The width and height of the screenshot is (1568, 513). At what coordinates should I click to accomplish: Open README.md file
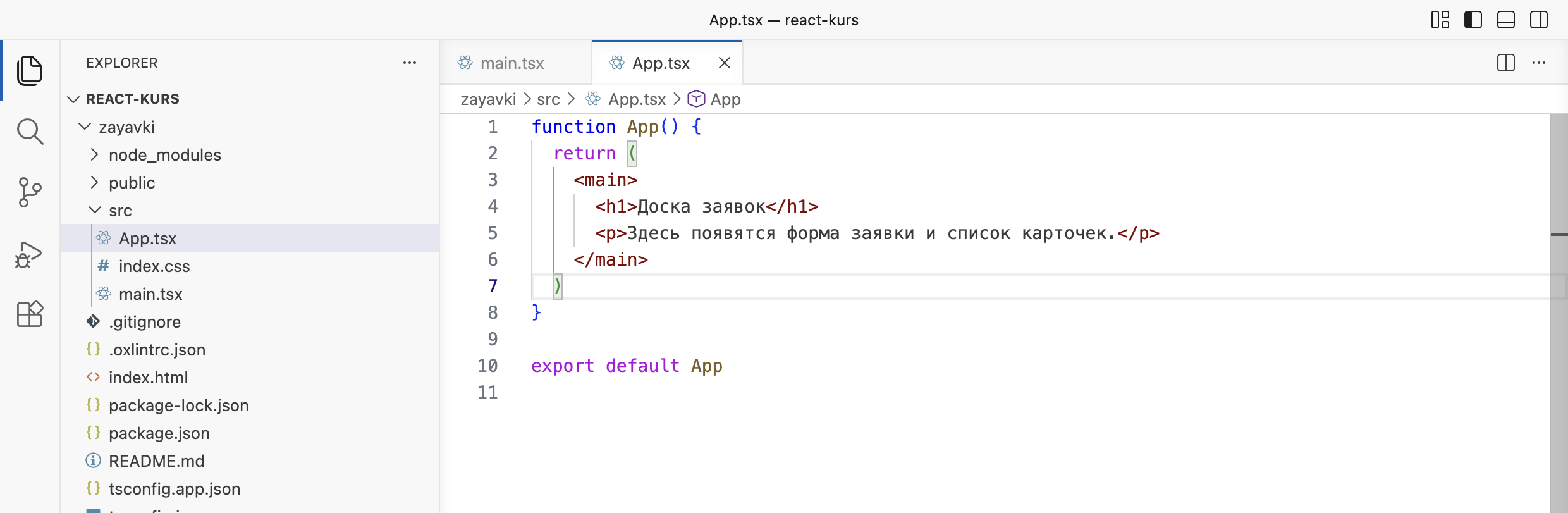click(x=250, y=460)
